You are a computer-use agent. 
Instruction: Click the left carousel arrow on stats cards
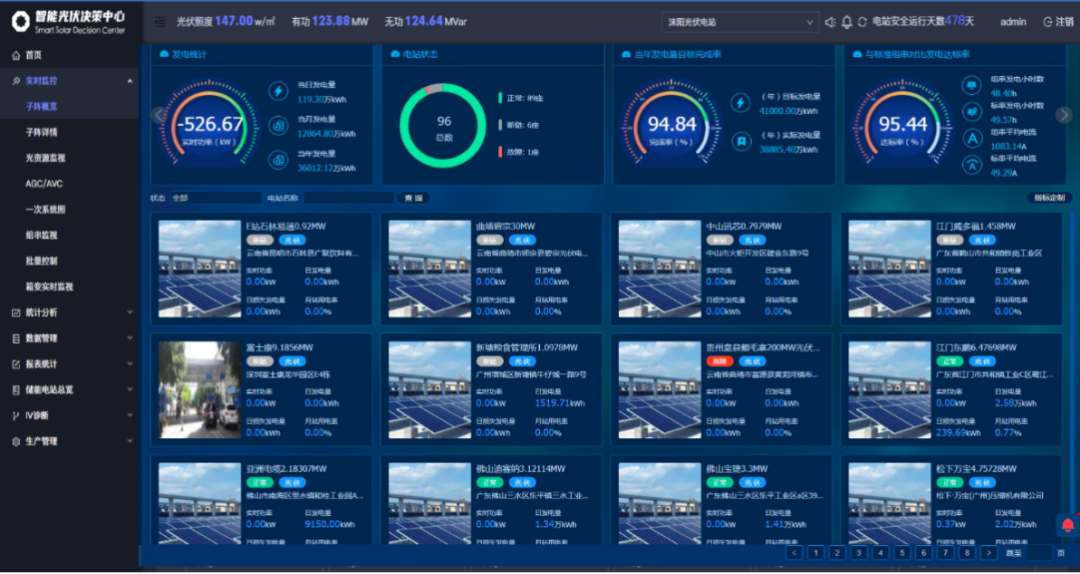tap(157, 115)
